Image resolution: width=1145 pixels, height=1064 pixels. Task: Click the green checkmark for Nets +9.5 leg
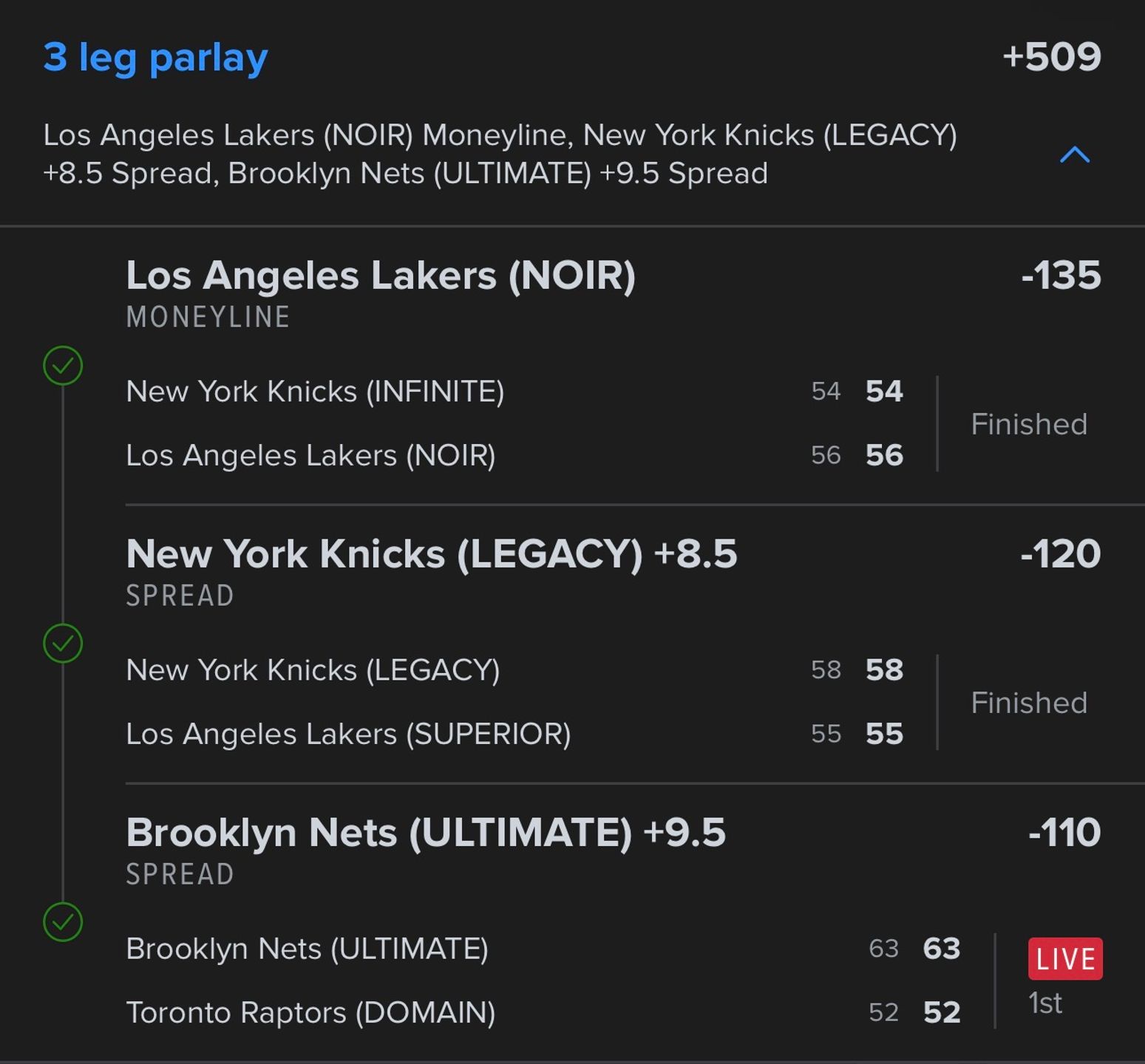pyautogui.click(x=63, y=921)
